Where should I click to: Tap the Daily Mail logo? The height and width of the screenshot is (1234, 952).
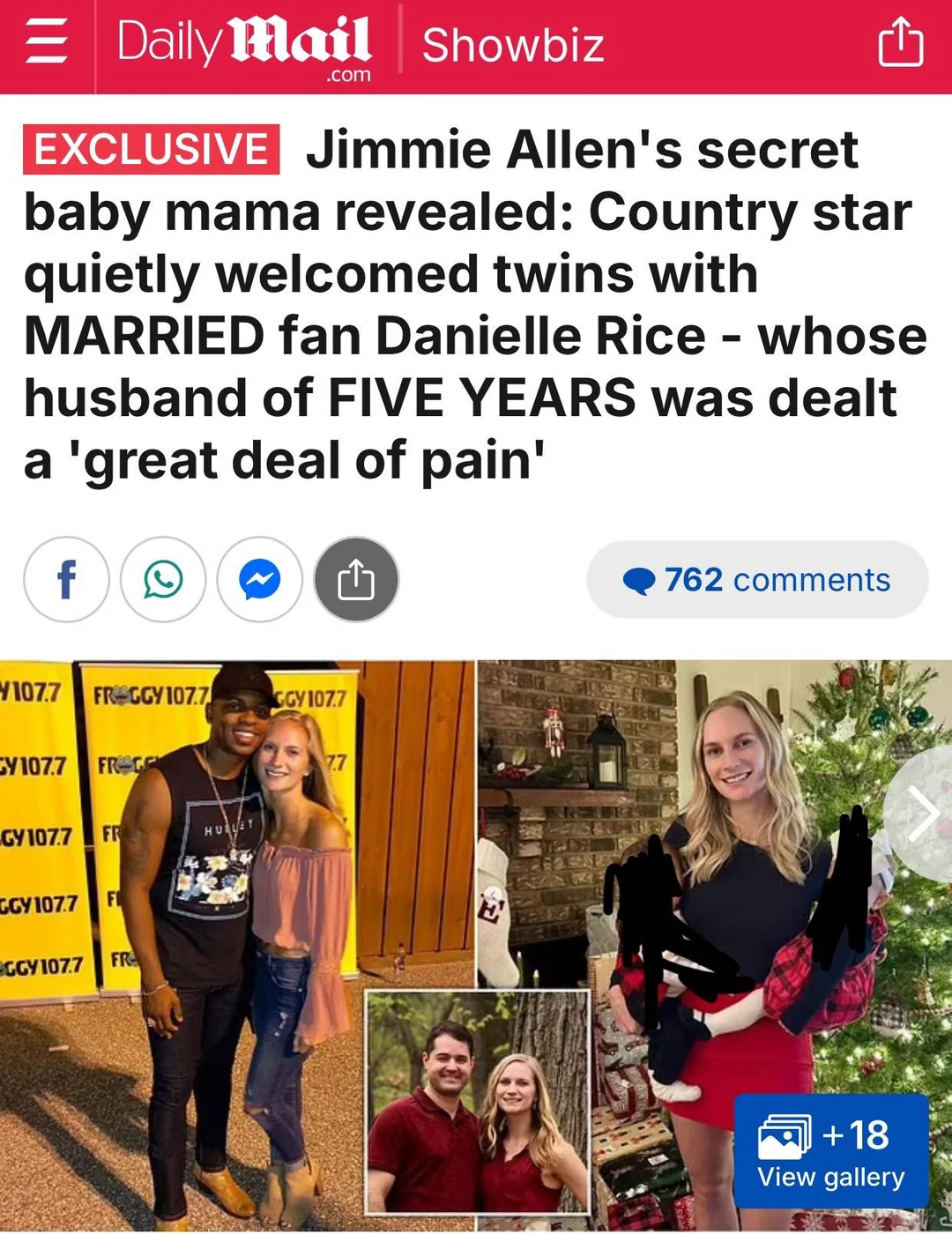click(244, 46)
